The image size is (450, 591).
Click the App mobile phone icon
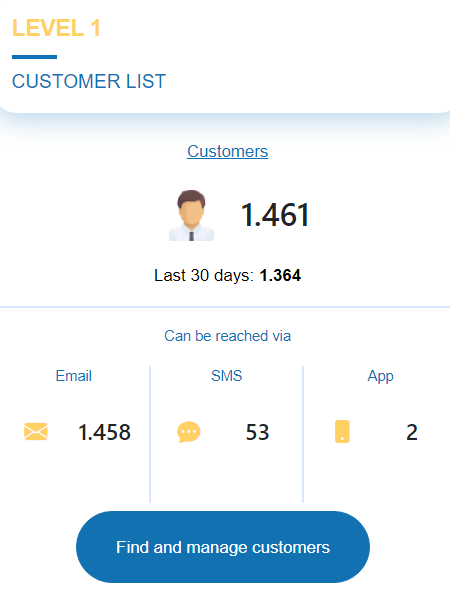[x=342, y=432]
